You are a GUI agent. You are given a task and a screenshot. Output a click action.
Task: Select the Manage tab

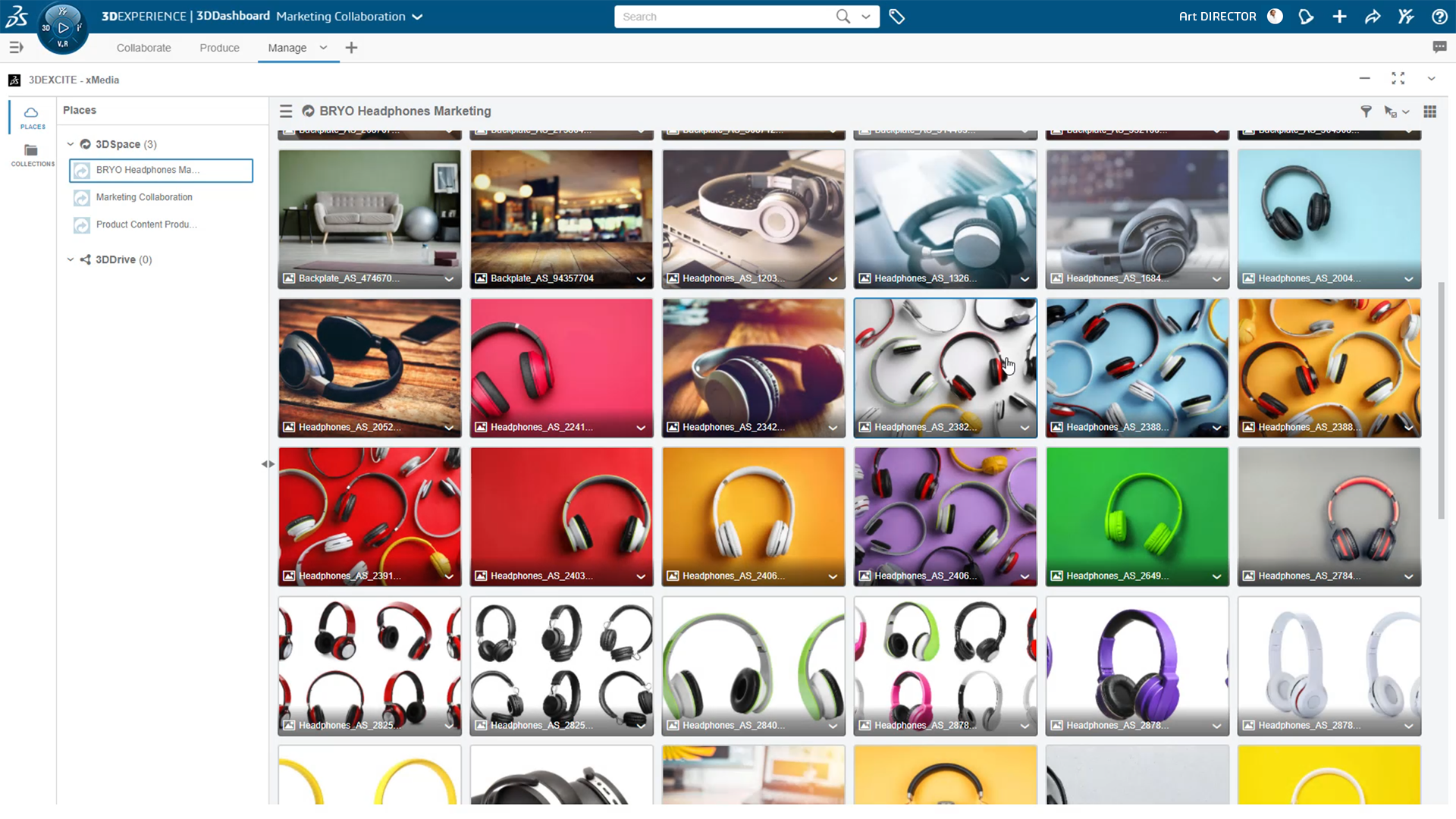(x=287, y=48)
